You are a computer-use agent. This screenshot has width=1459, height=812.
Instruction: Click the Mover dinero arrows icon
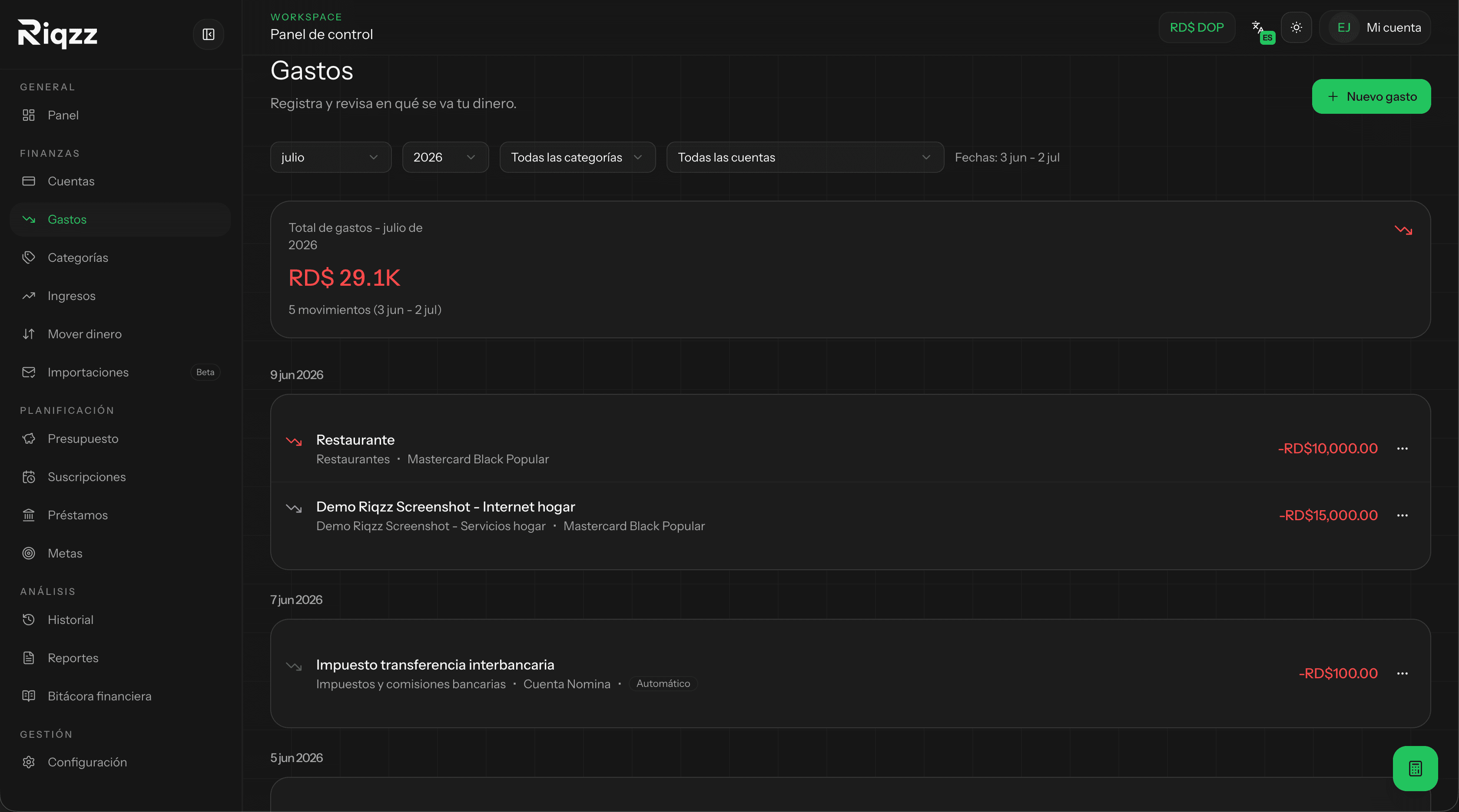pyautogui.click(x=29, y=334)
